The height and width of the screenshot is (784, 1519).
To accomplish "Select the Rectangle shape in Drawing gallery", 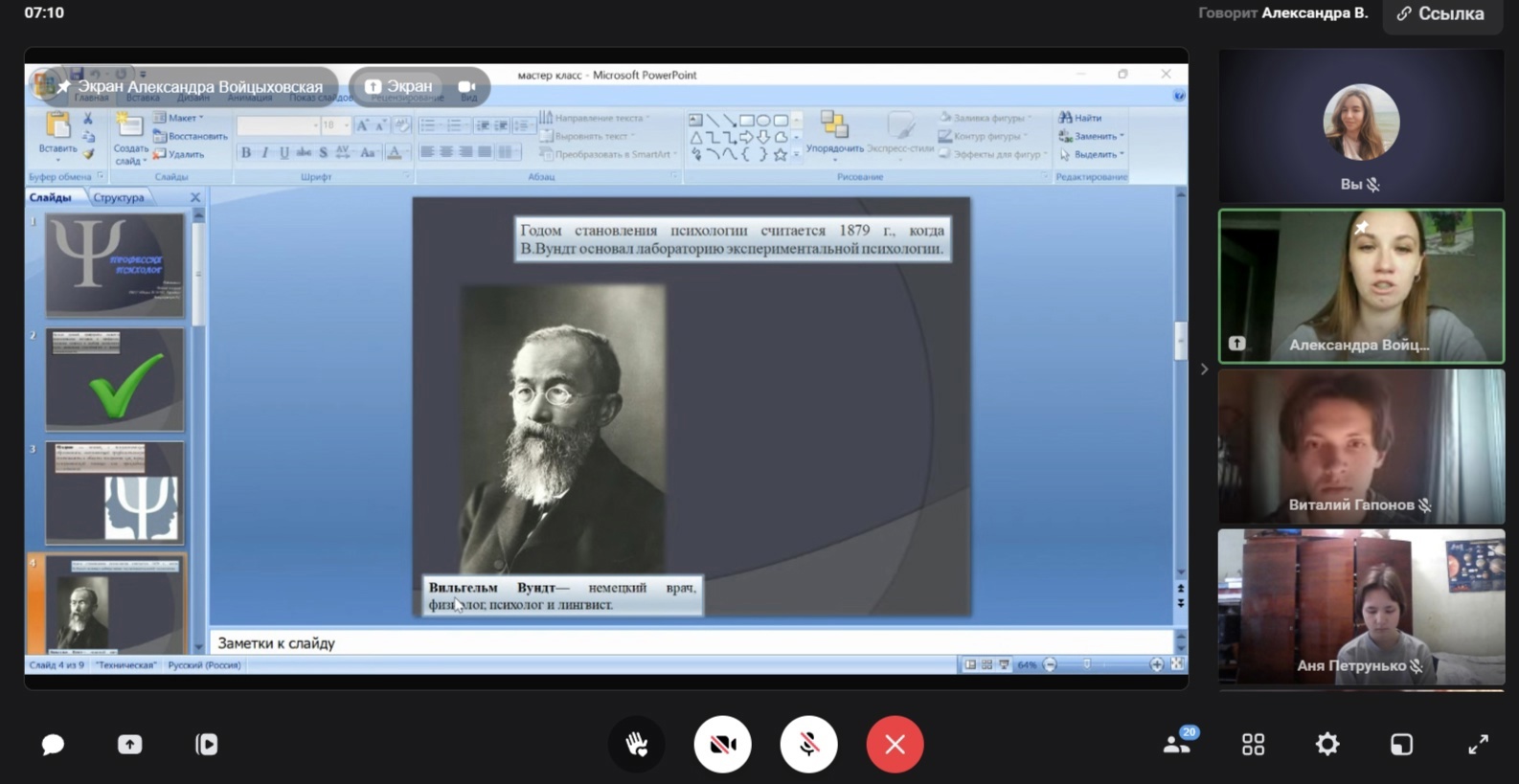I will [746, 121].
